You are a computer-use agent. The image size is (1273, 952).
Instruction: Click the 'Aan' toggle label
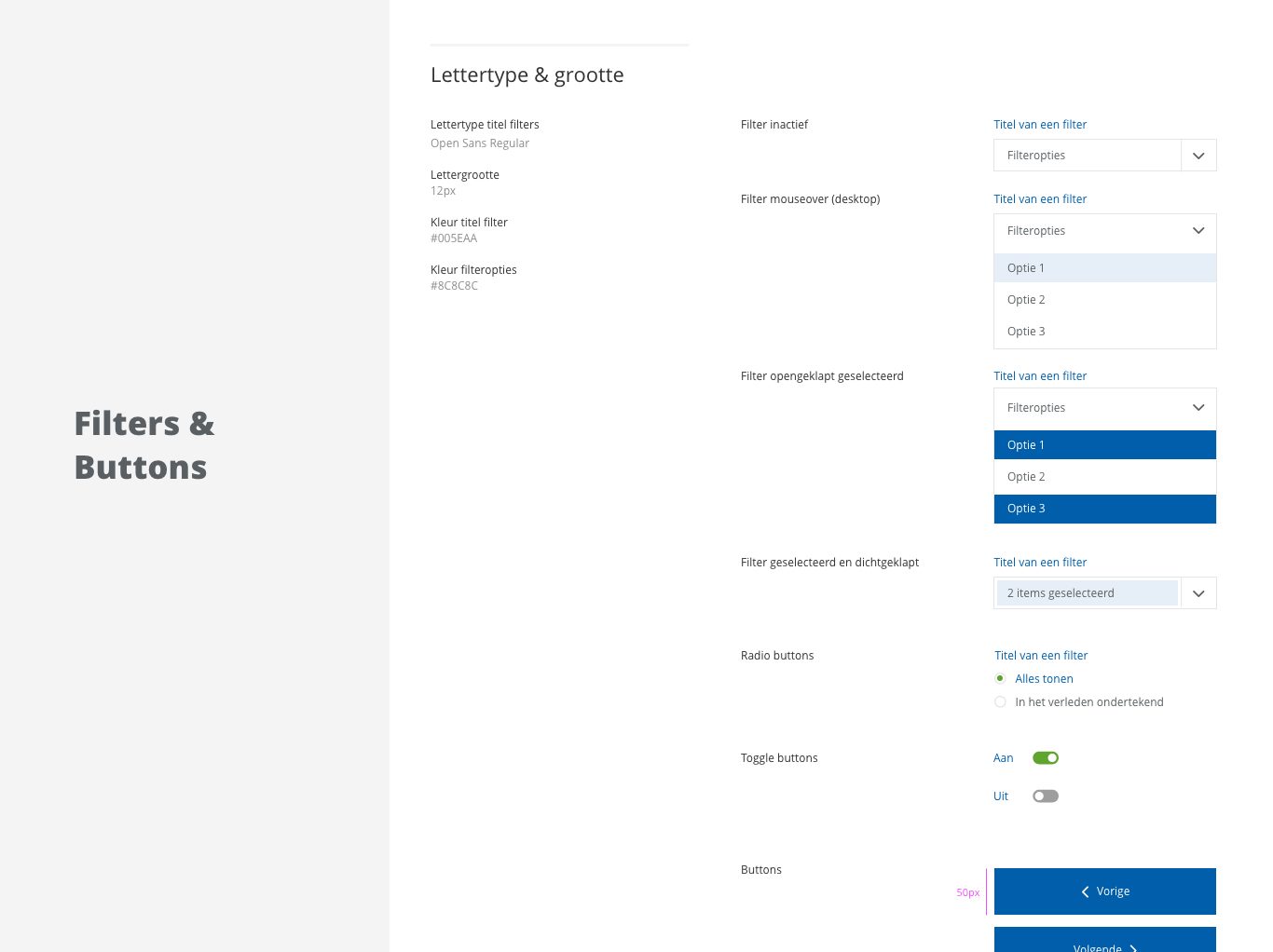tap(1003, 757)
